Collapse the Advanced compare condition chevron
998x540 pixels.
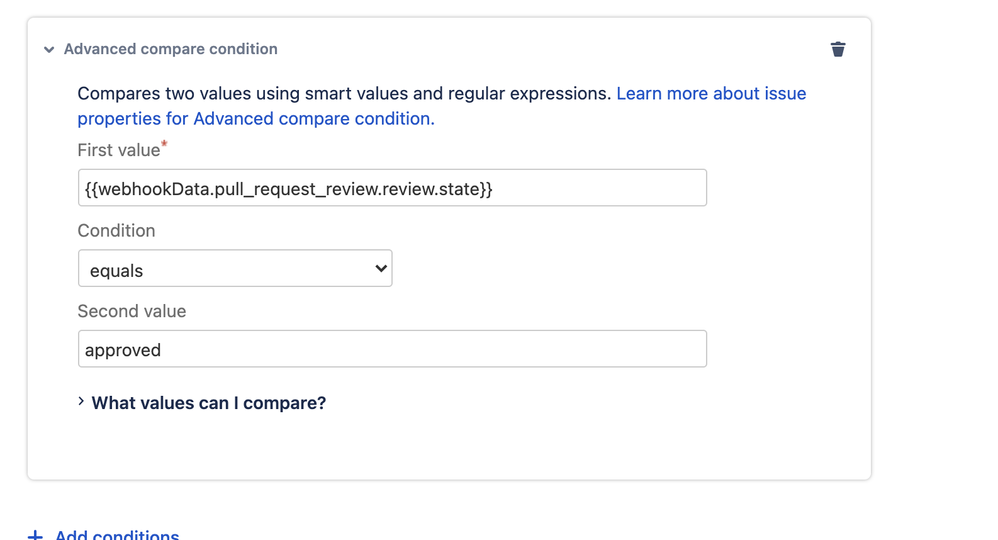click(x=49, y=49)
